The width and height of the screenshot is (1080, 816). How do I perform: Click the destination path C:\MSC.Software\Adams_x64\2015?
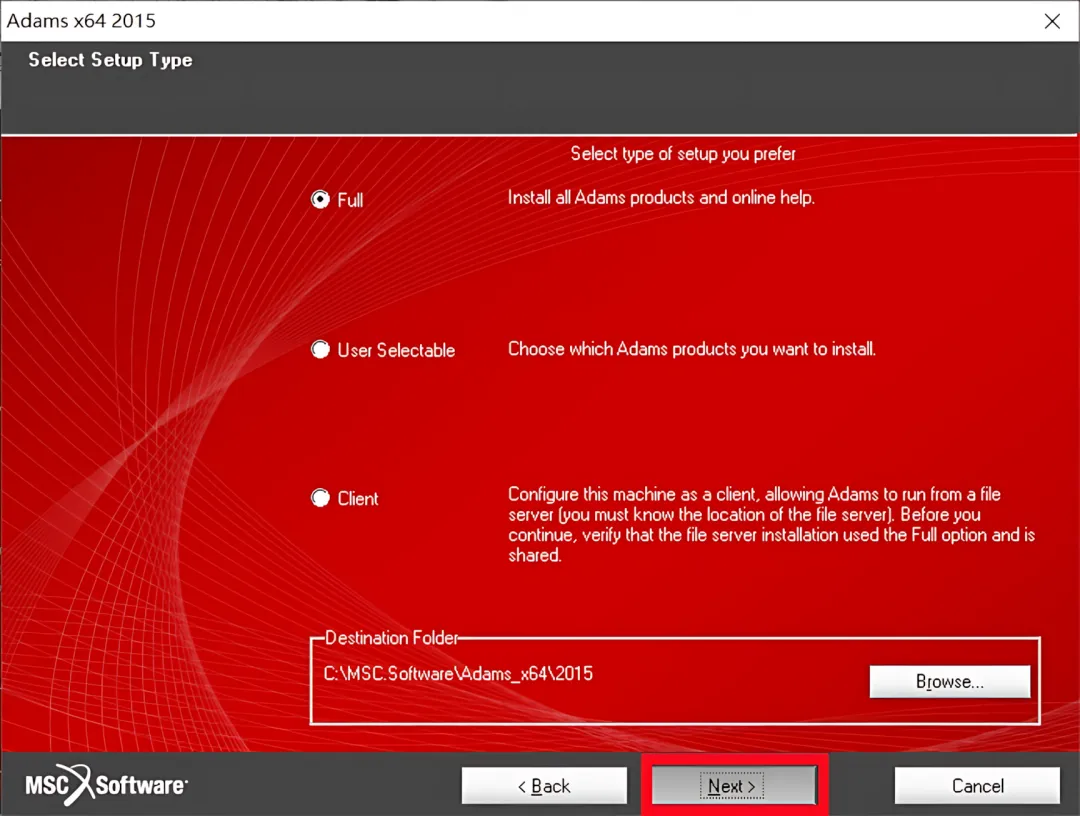pyautogui.click(x=458, y=673)
